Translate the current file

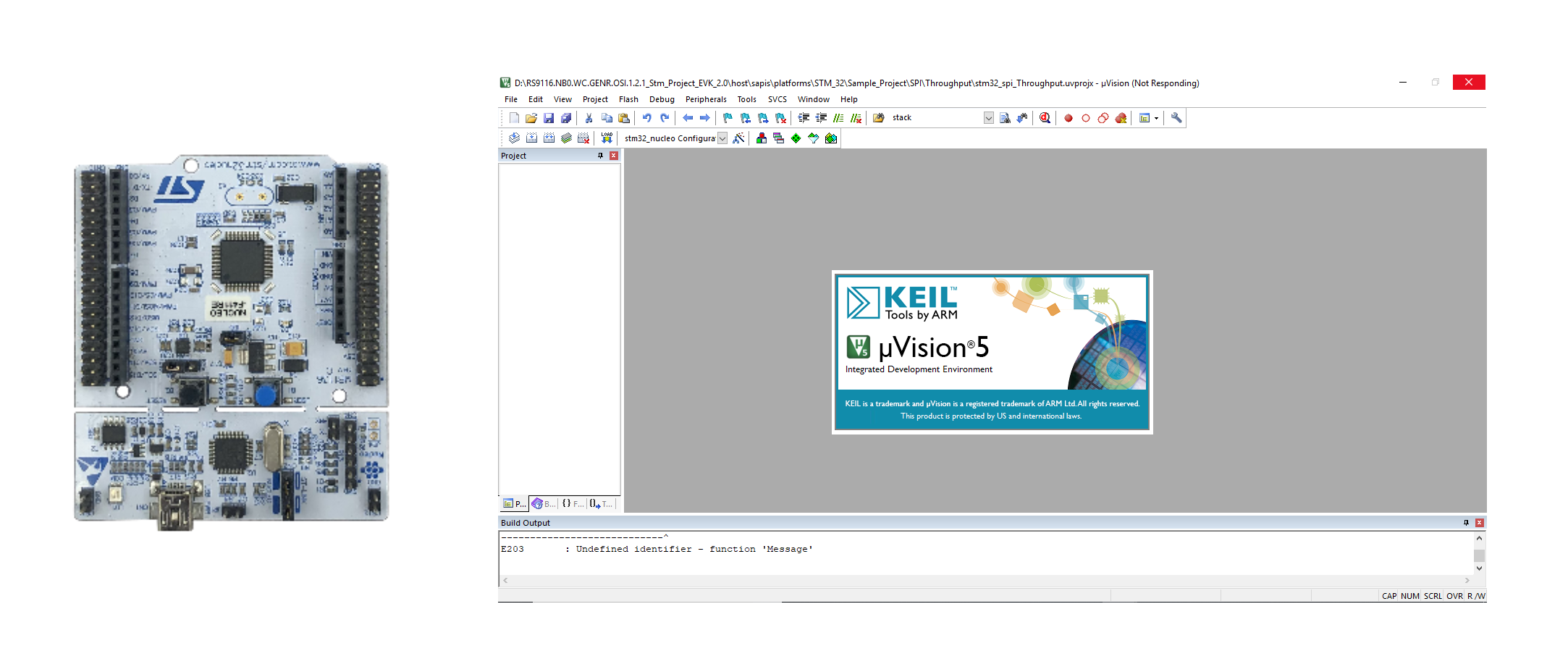point(513,138)
